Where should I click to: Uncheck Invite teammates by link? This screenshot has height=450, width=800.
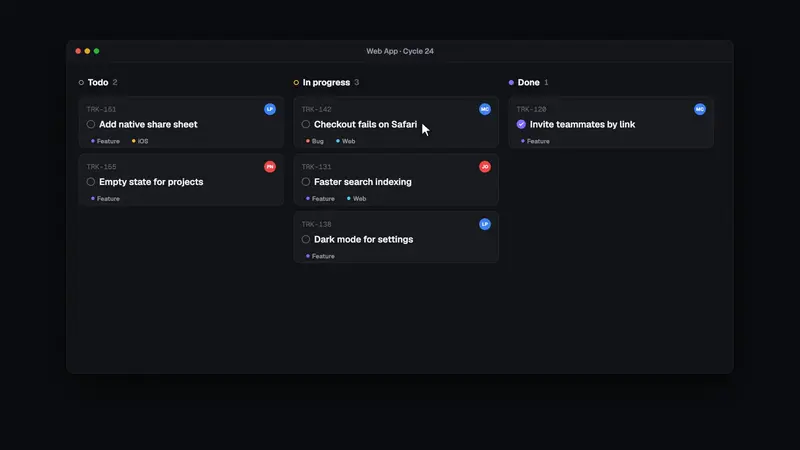521,124
